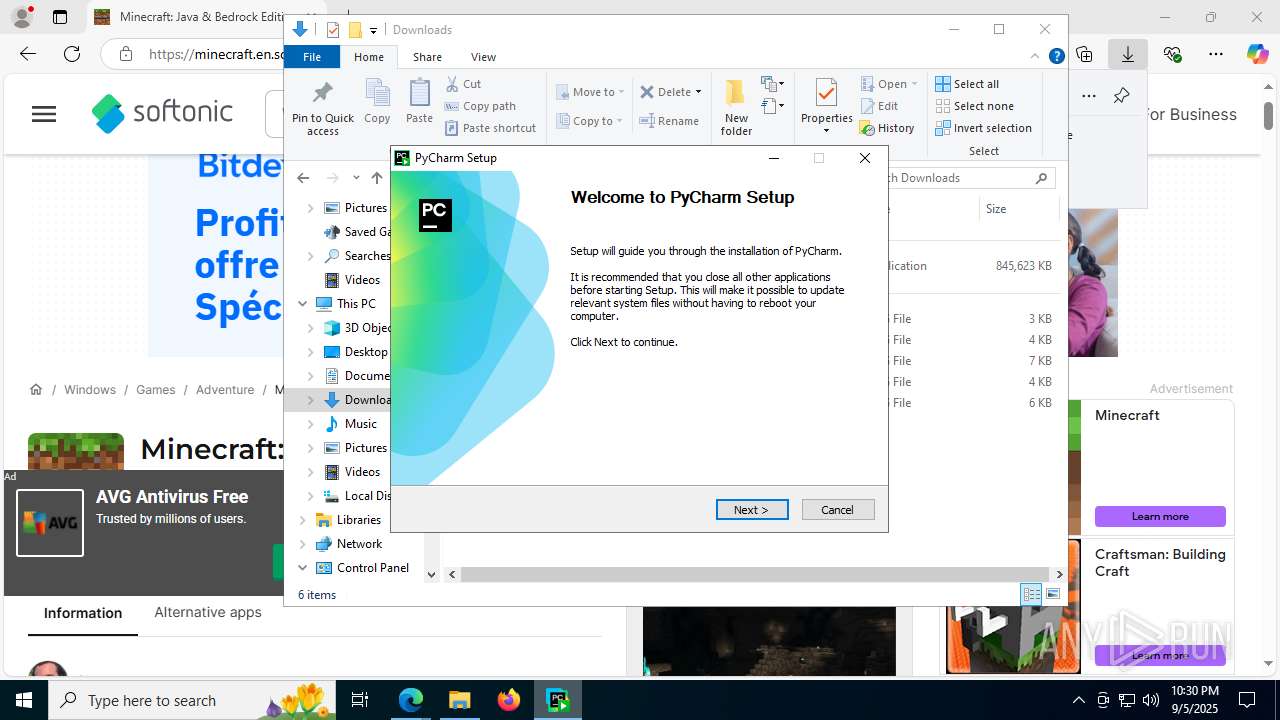Click the navigation pane scroll-down arrow

[x=432, y=574]
